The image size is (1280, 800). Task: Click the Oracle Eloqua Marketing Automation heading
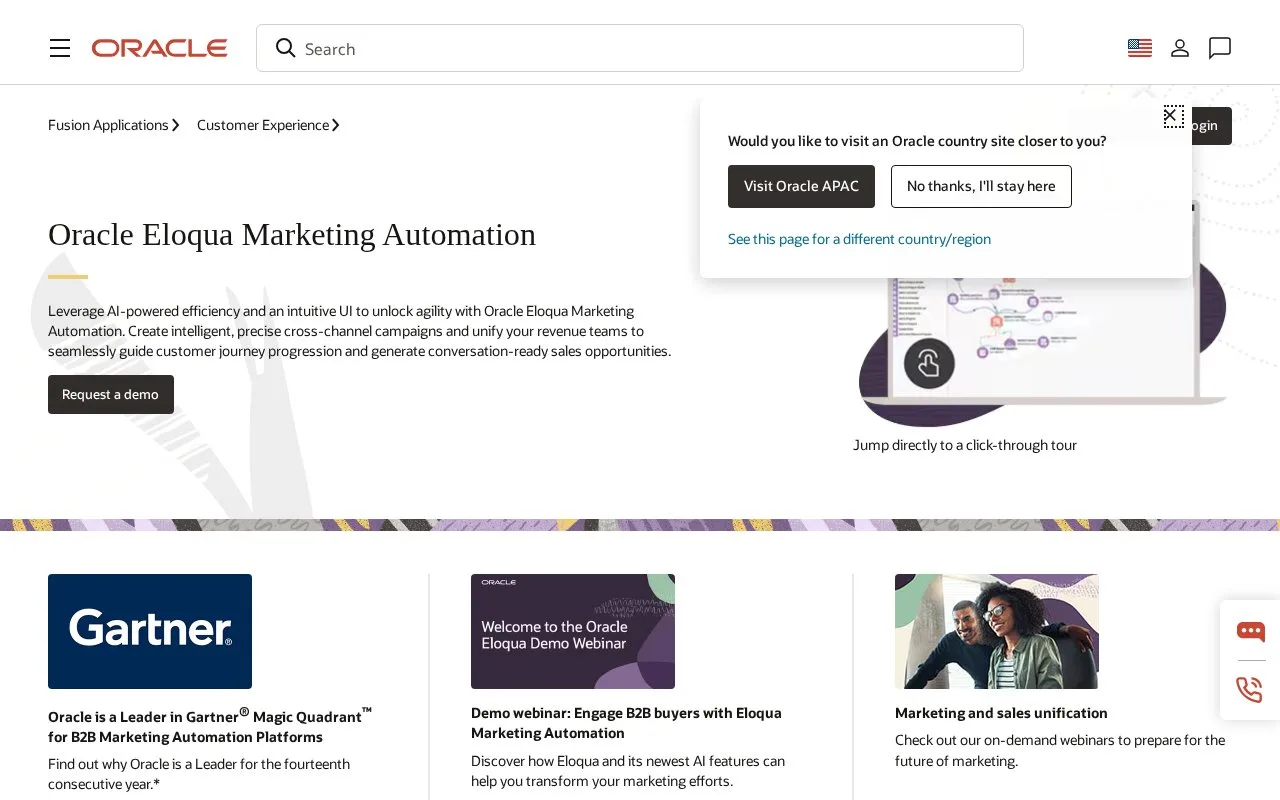292,234
